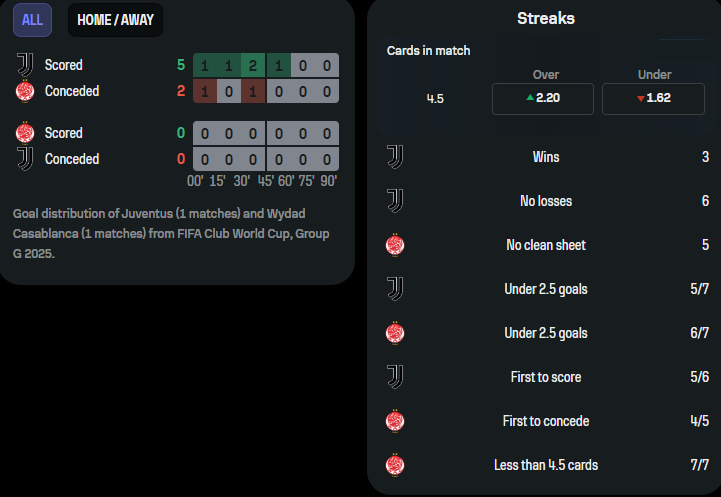Click the 45' timeline label
The width and height of the screenshot is (721, 497).
(x=265, y=181)
